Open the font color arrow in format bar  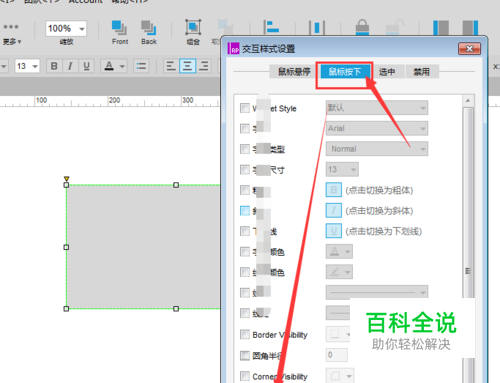pyautogui.click(x=122, y=66)
